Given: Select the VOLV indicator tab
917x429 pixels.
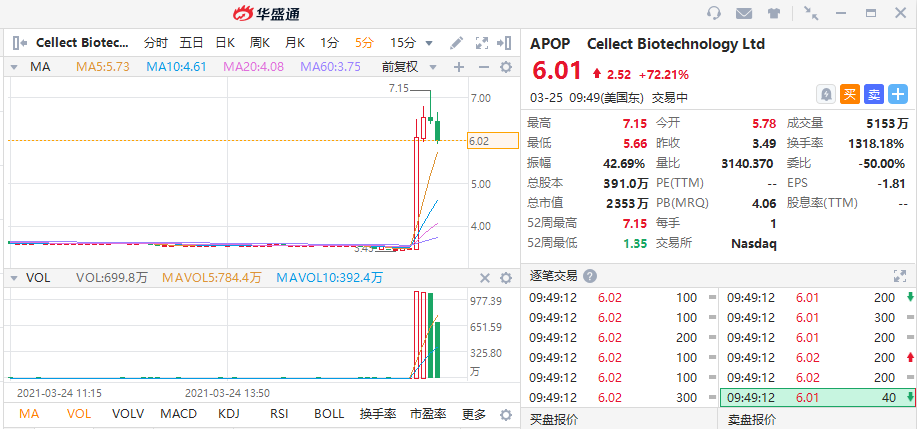Looking at the screenshot, I should (x=128, y=414).
